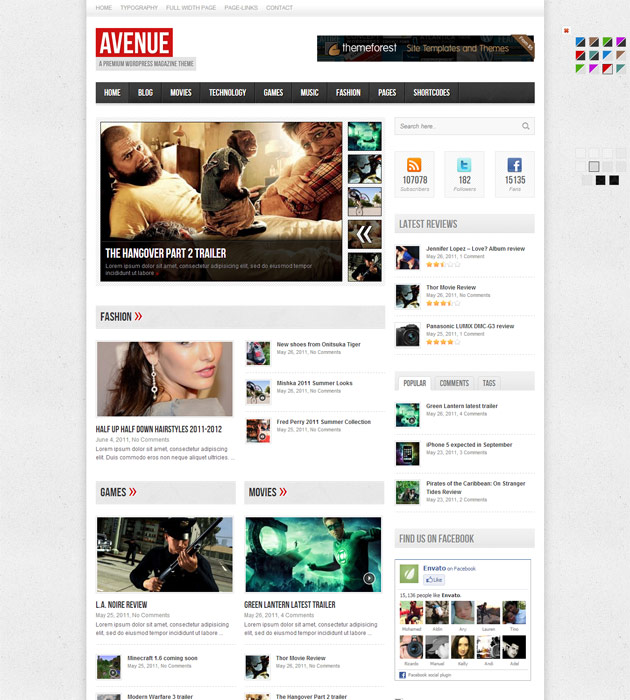630x700 pixels.
Task: Select the cyclist slider thumbnail
Action: coord(365,201)
